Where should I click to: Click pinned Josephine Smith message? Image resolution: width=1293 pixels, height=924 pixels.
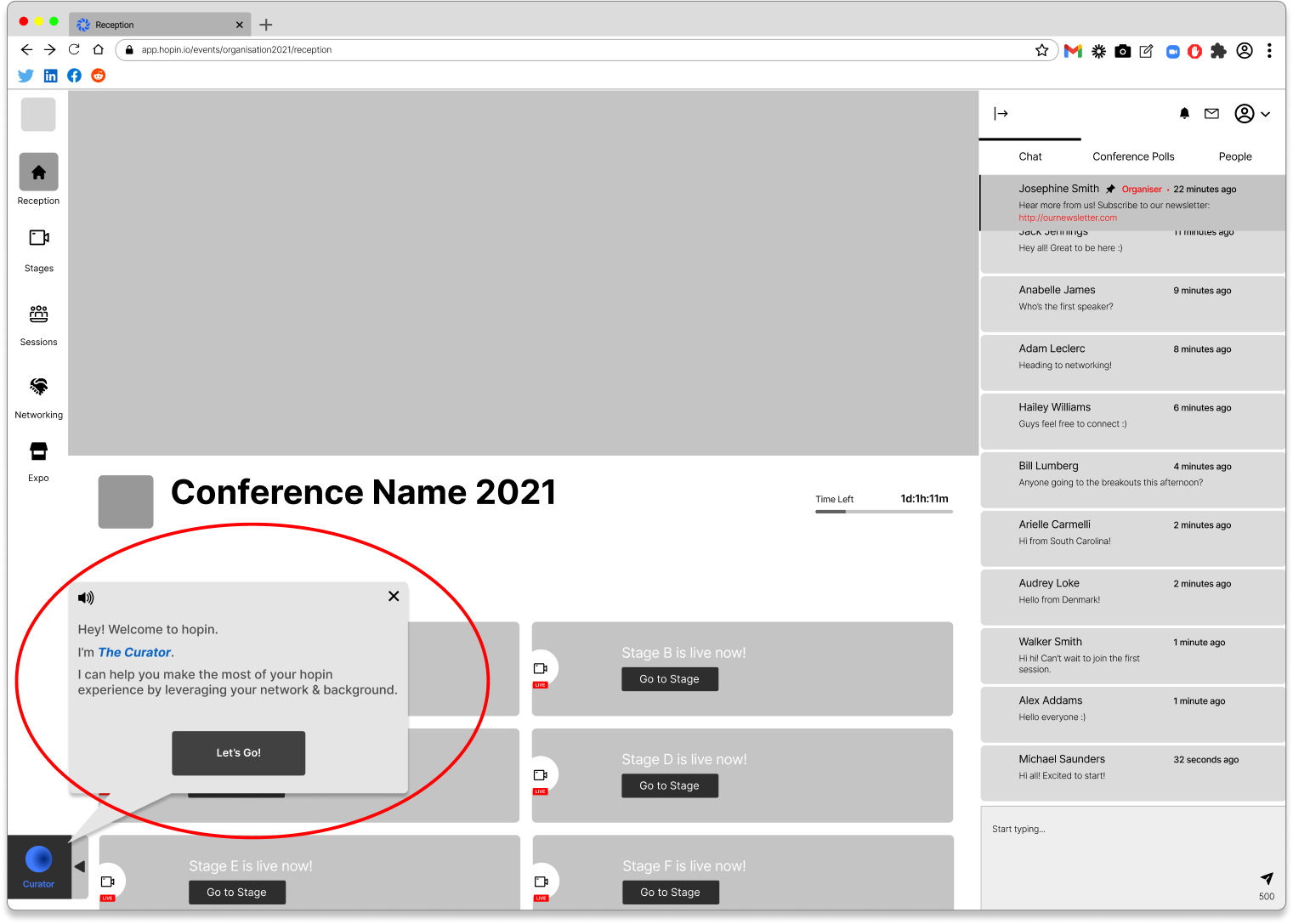coord(1133,203)
